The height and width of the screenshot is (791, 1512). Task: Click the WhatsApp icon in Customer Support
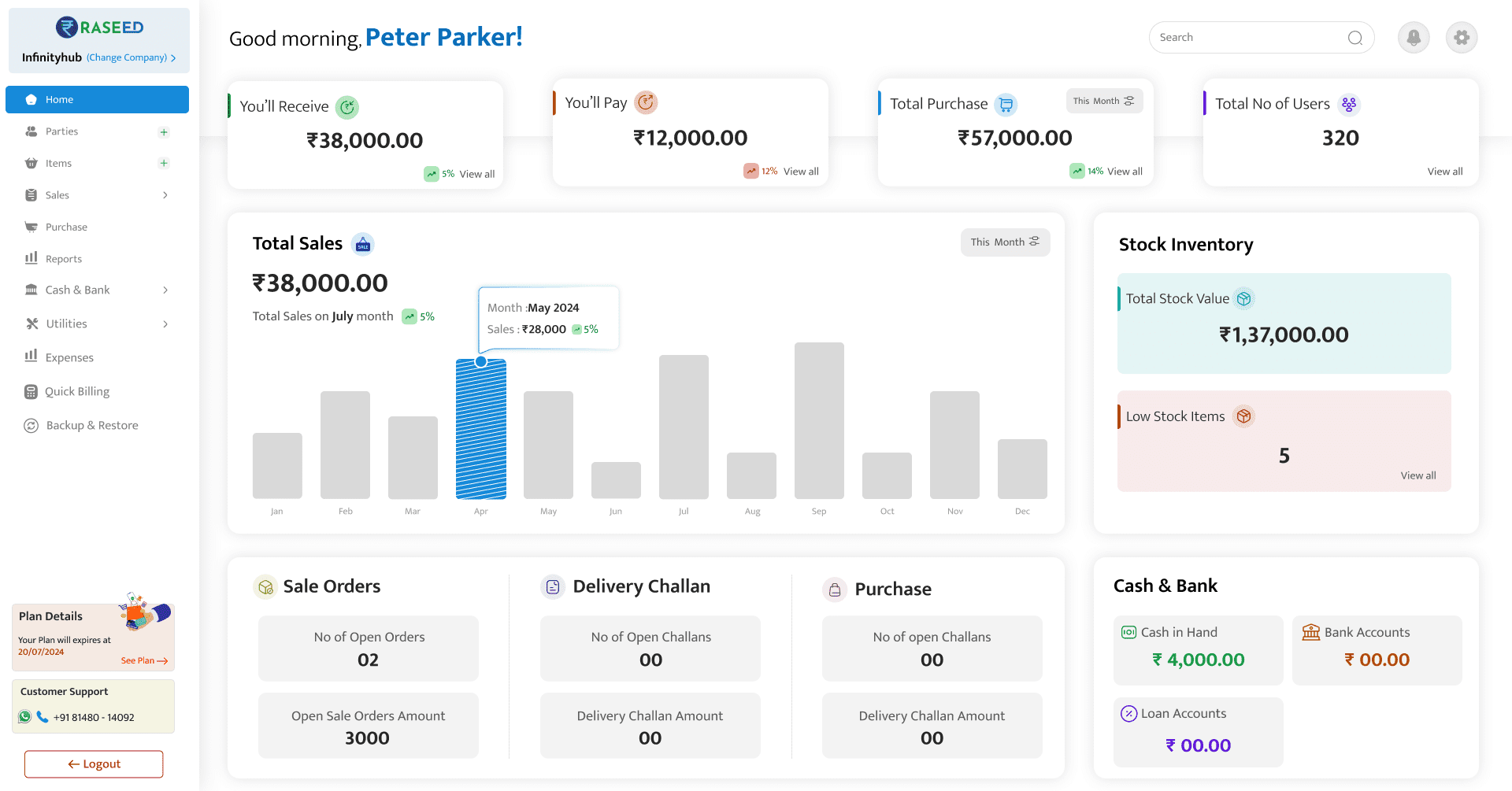coord(24,717)
